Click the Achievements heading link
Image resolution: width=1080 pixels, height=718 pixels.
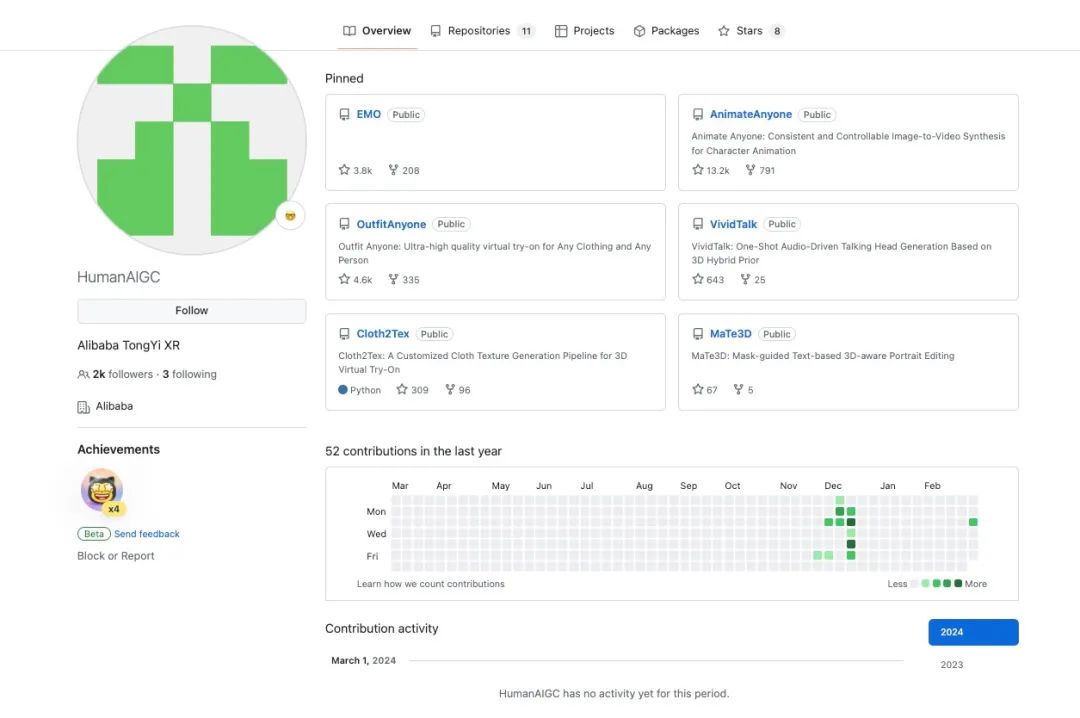118,449
